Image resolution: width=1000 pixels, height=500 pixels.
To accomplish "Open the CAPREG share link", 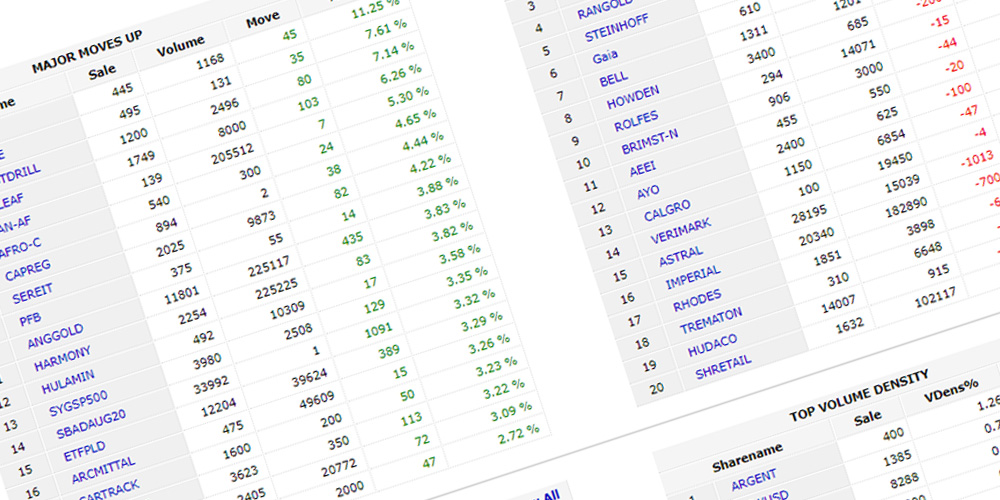I will point(28,271).
